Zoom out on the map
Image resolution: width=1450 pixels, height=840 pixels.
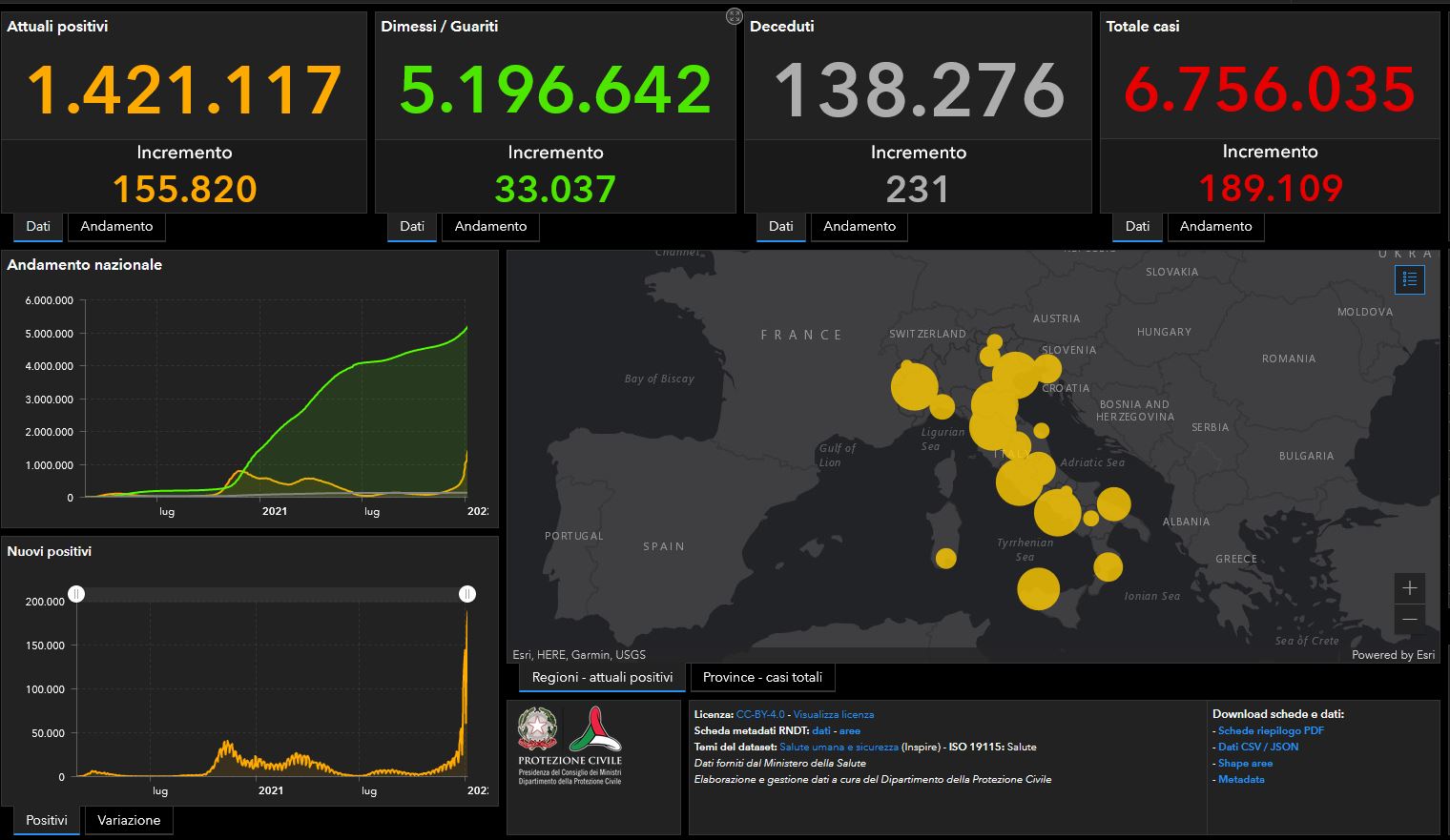click(1410, 620)
